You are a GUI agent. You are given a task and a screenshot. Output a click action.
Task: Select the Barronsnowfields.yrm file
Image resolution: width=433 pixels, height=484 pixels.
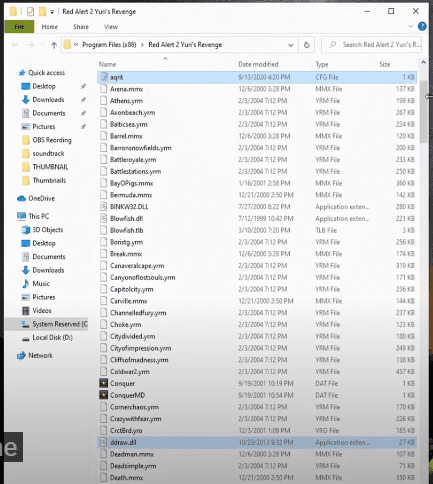(x=257, y=148)
